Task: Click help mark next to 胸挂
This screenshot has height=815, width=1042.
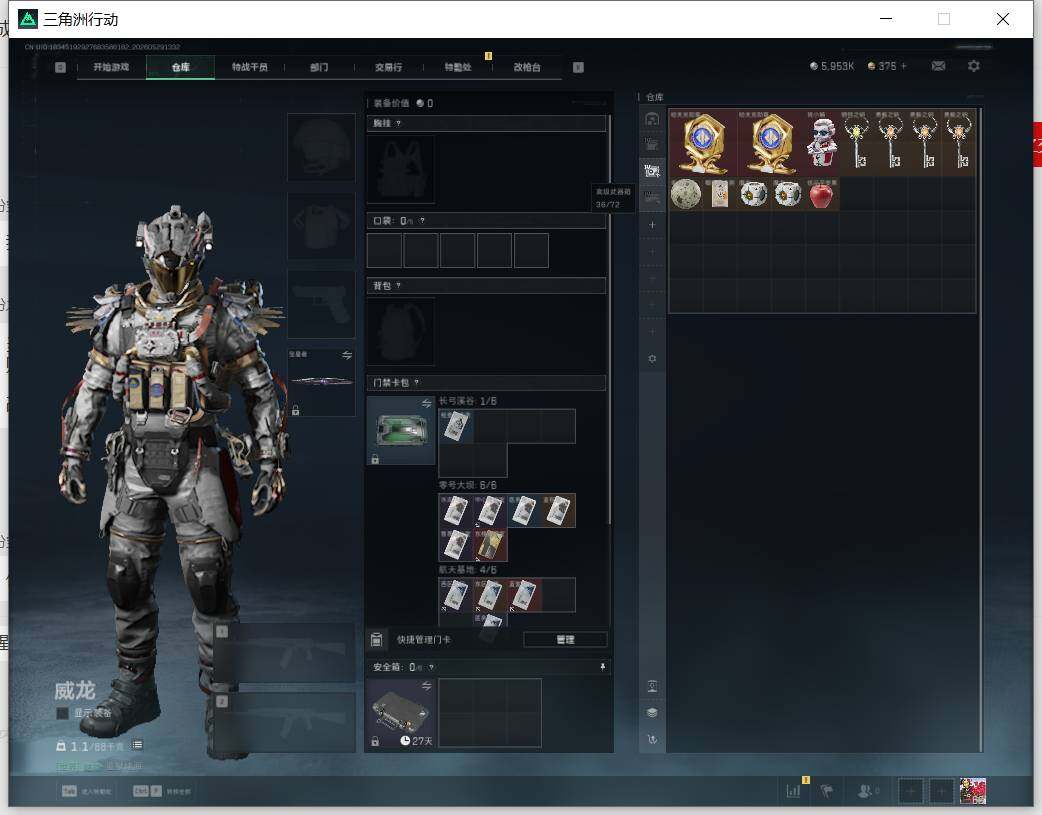Action: 398,124
